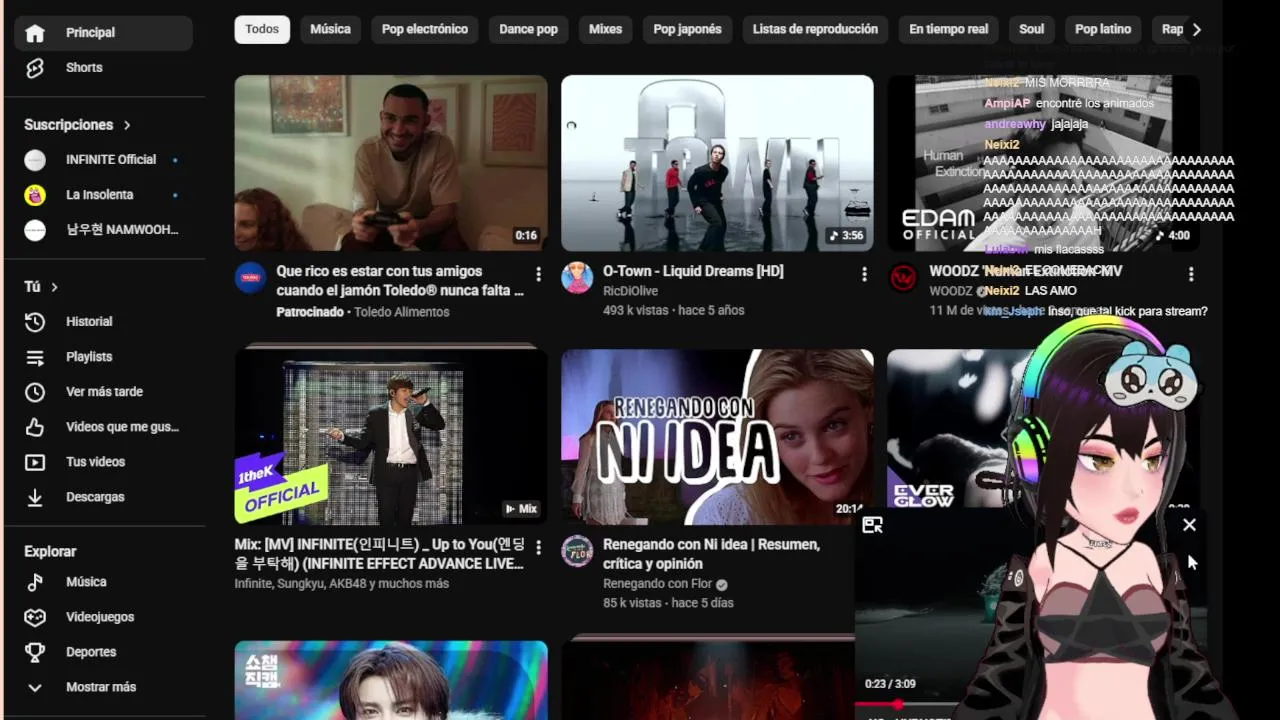The width and height of the screenshot is (1280, 720).
Task: Expand the miniplayer to full view
Action: pyautogui.click(x=872, y=525)
